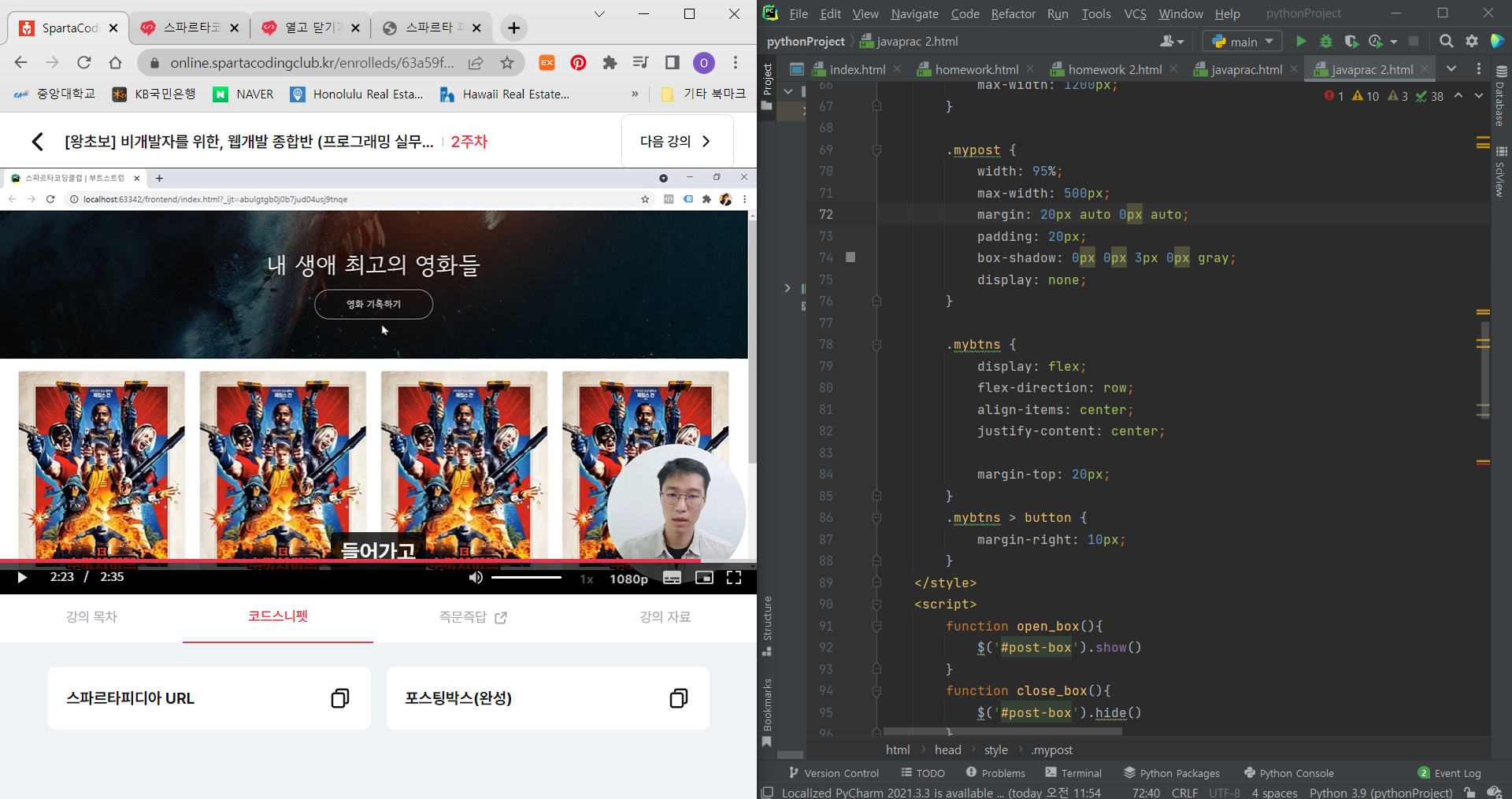
Task: Mute the lecture video volume
Action: [476, 578]
